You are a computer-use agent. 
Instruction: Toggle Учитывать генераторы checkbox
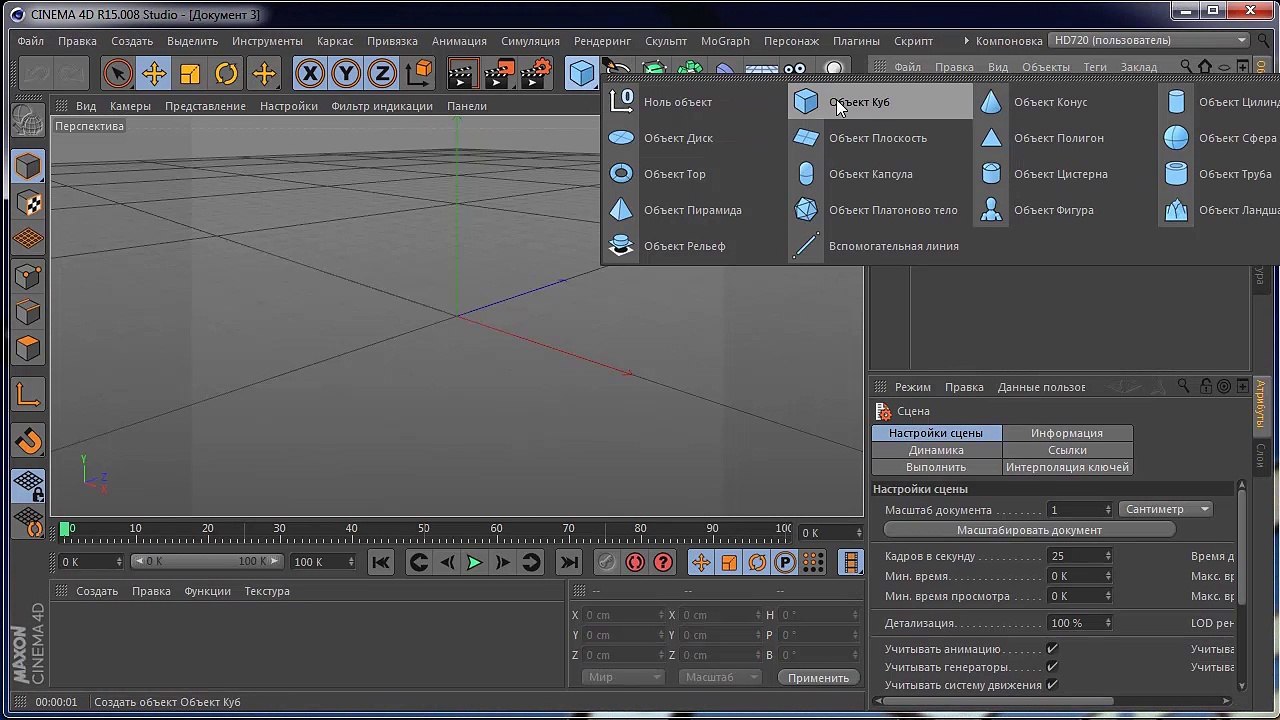coord(1052,667)
